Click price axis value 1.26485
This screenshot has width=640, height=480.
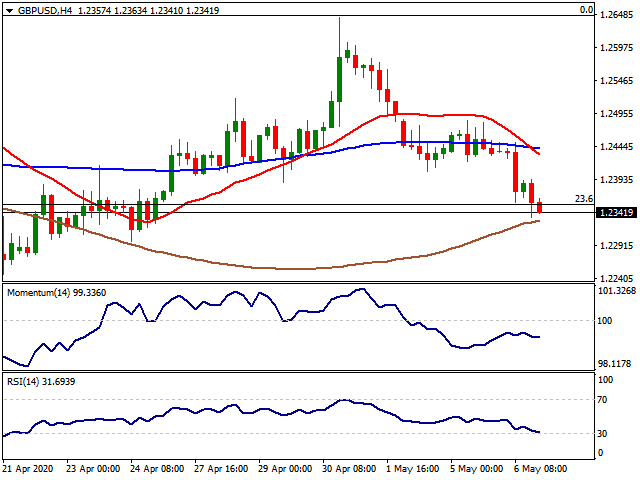616,15
